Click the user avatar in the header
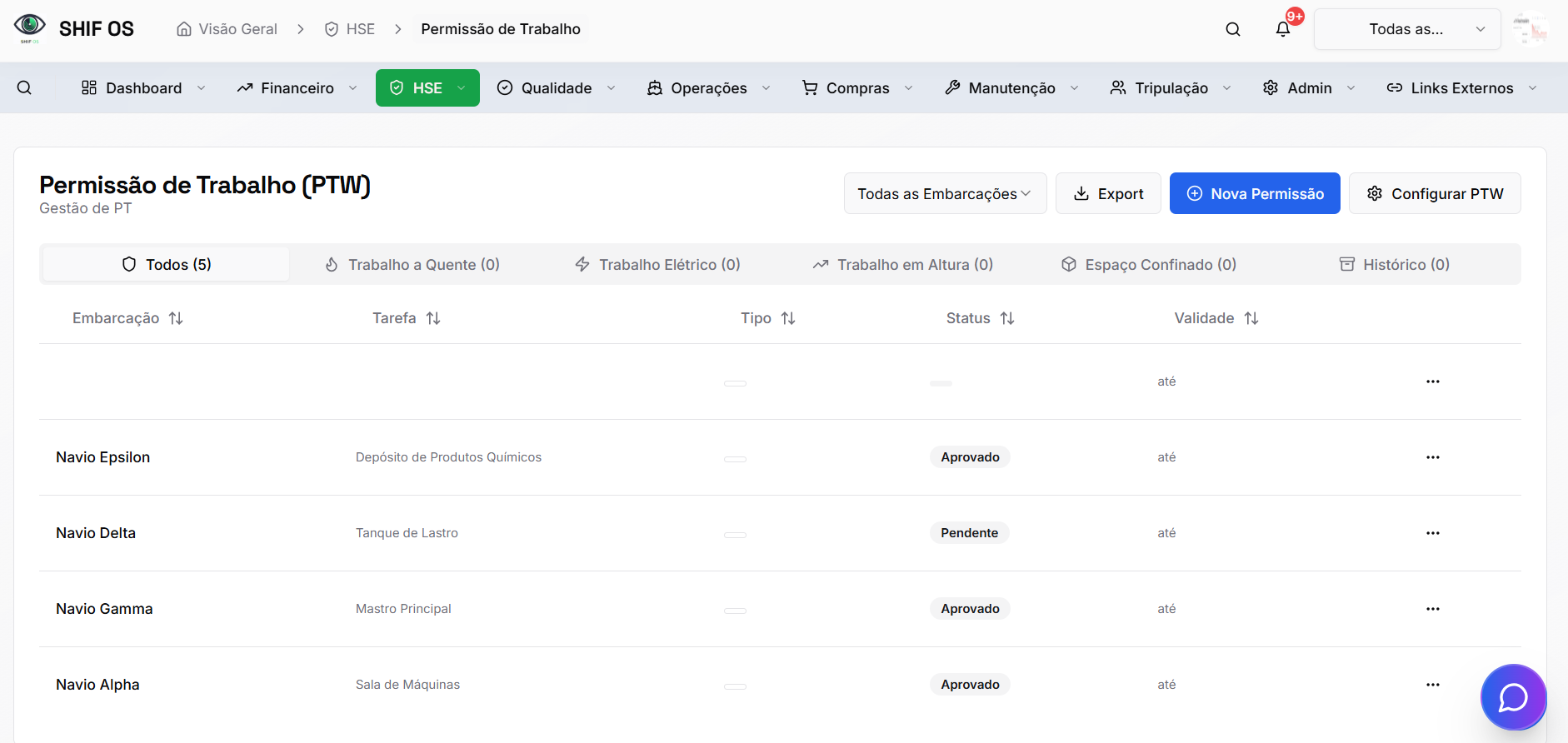The width and height of the screenshot is (1568, 743). pos(1531,29)
